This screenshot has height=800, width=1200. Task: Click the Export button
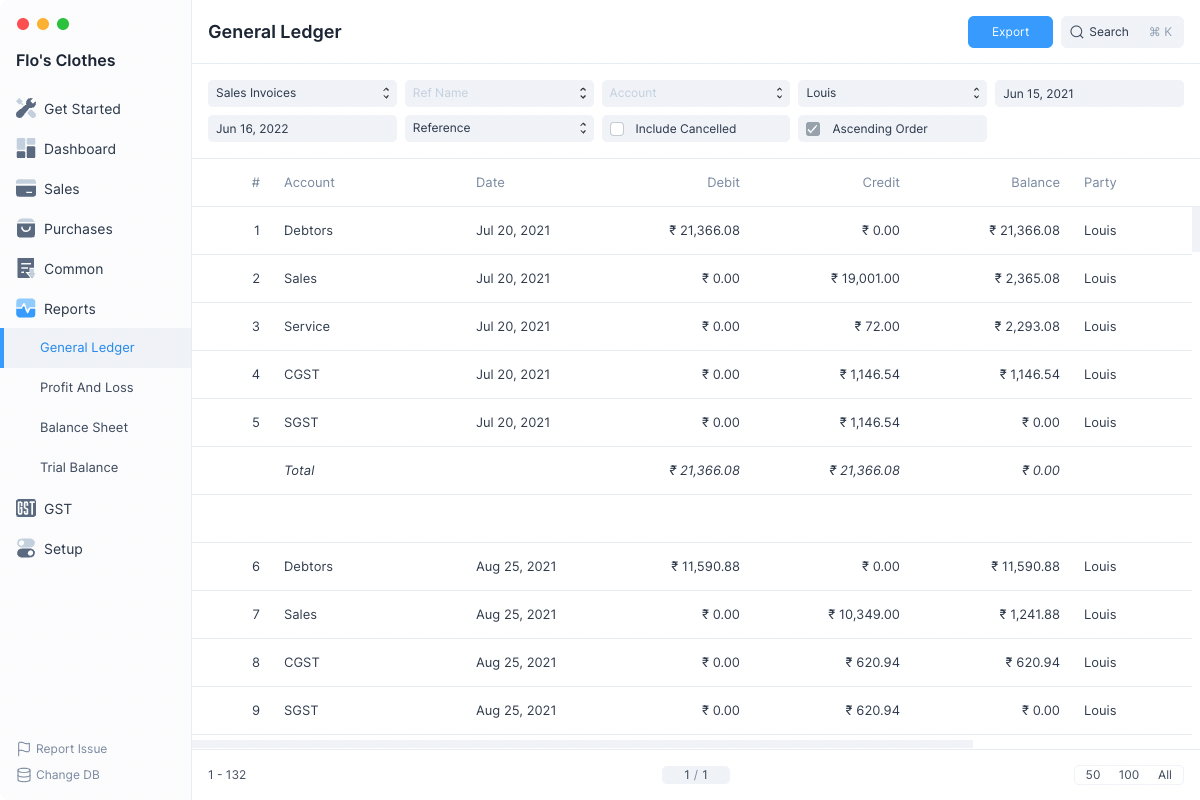(1010, 32)
